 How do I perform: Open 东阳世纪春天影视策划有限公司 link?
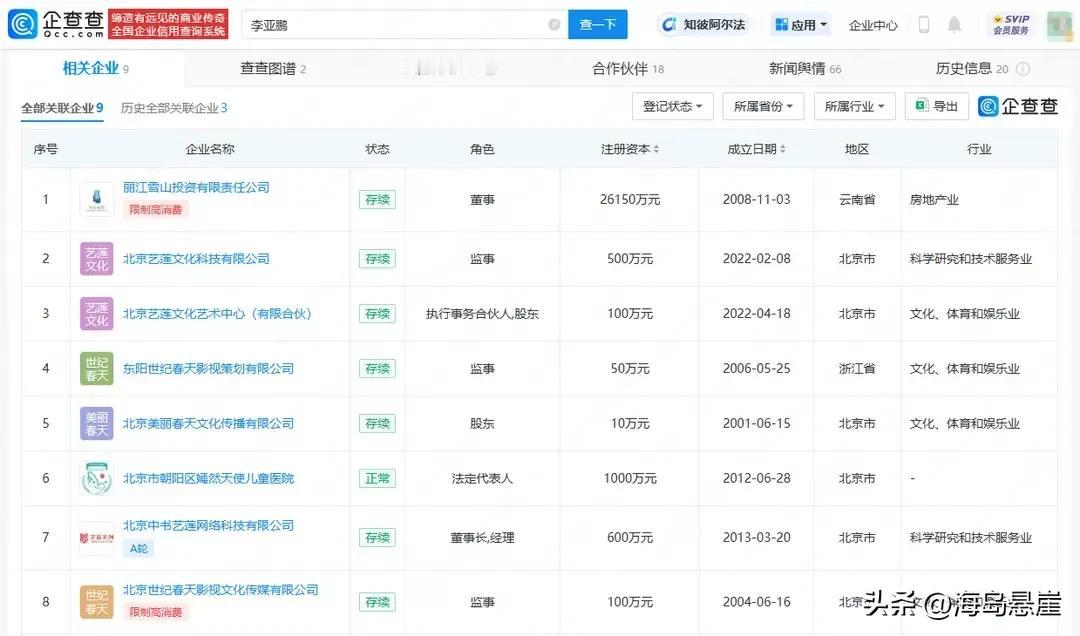208,369
